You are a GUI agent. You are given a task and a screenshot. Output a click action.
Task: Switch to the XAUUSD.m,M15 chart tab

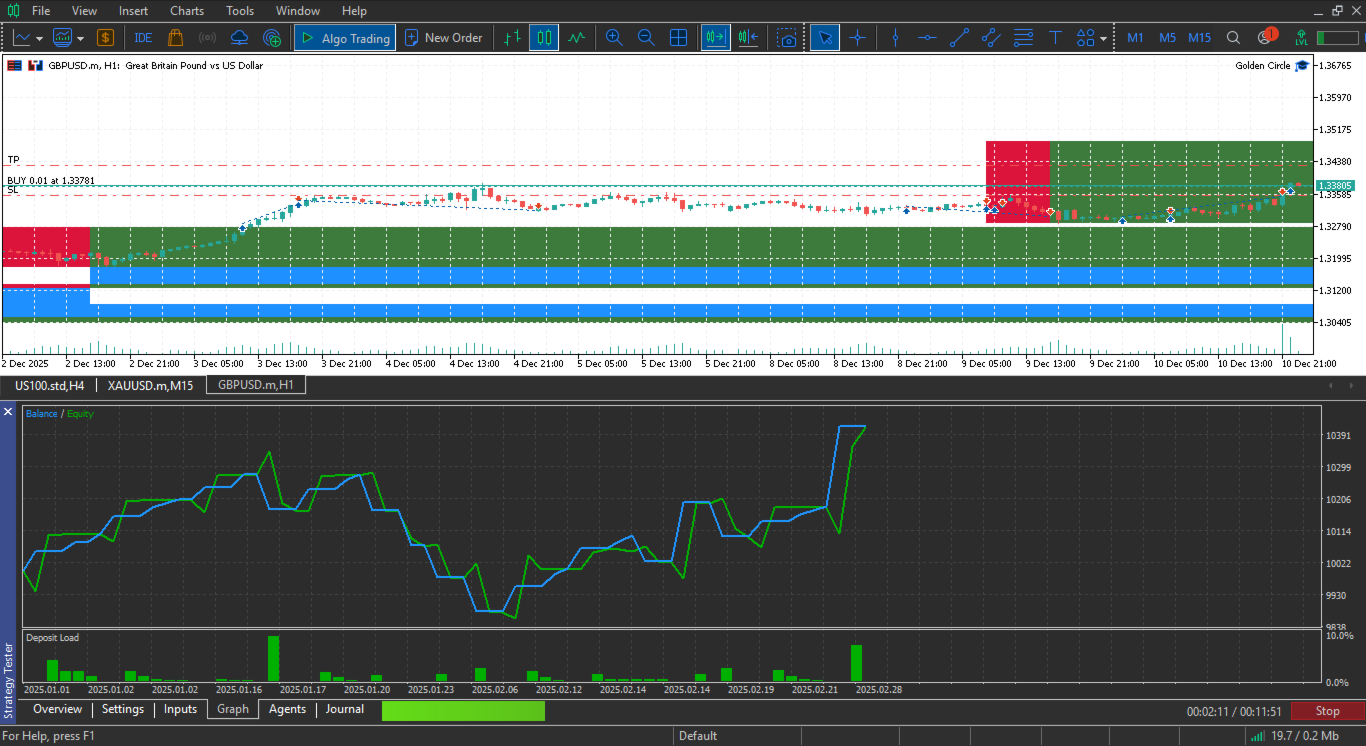[x=150, y=385]
